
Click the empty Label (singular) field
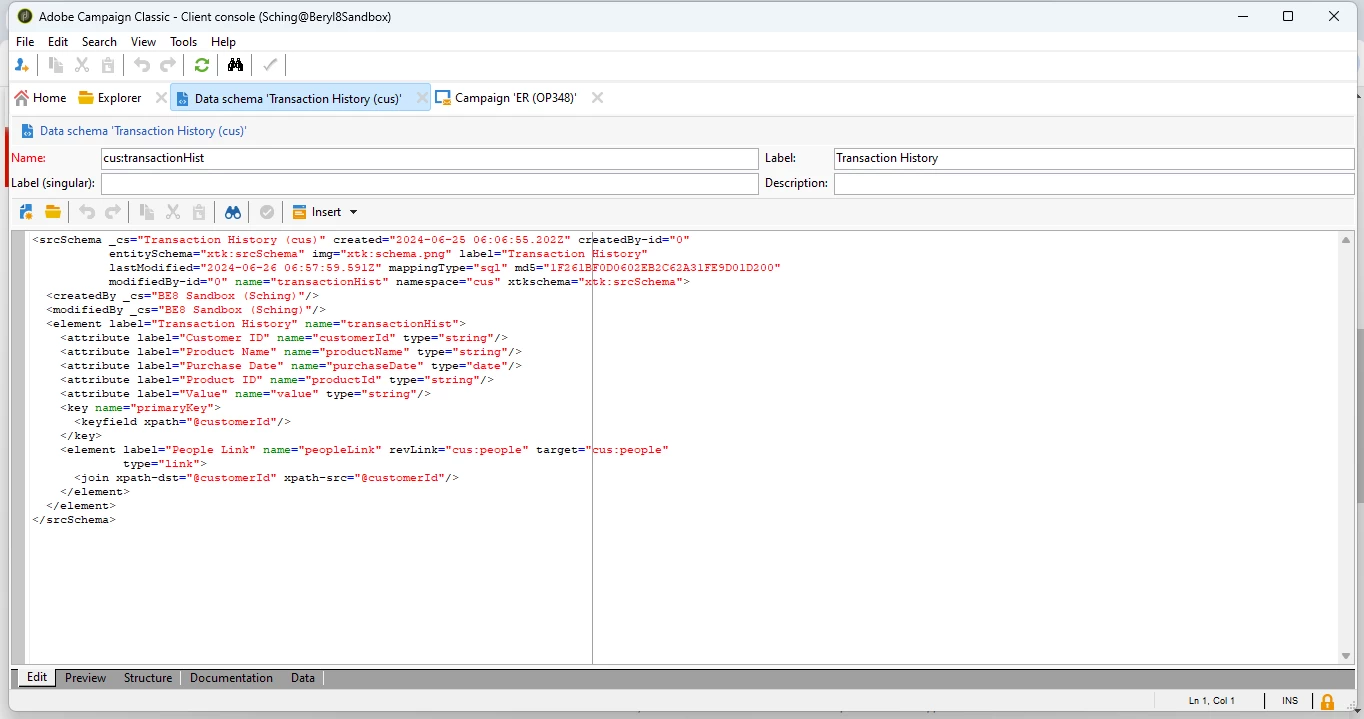click(x=430, y=184)
